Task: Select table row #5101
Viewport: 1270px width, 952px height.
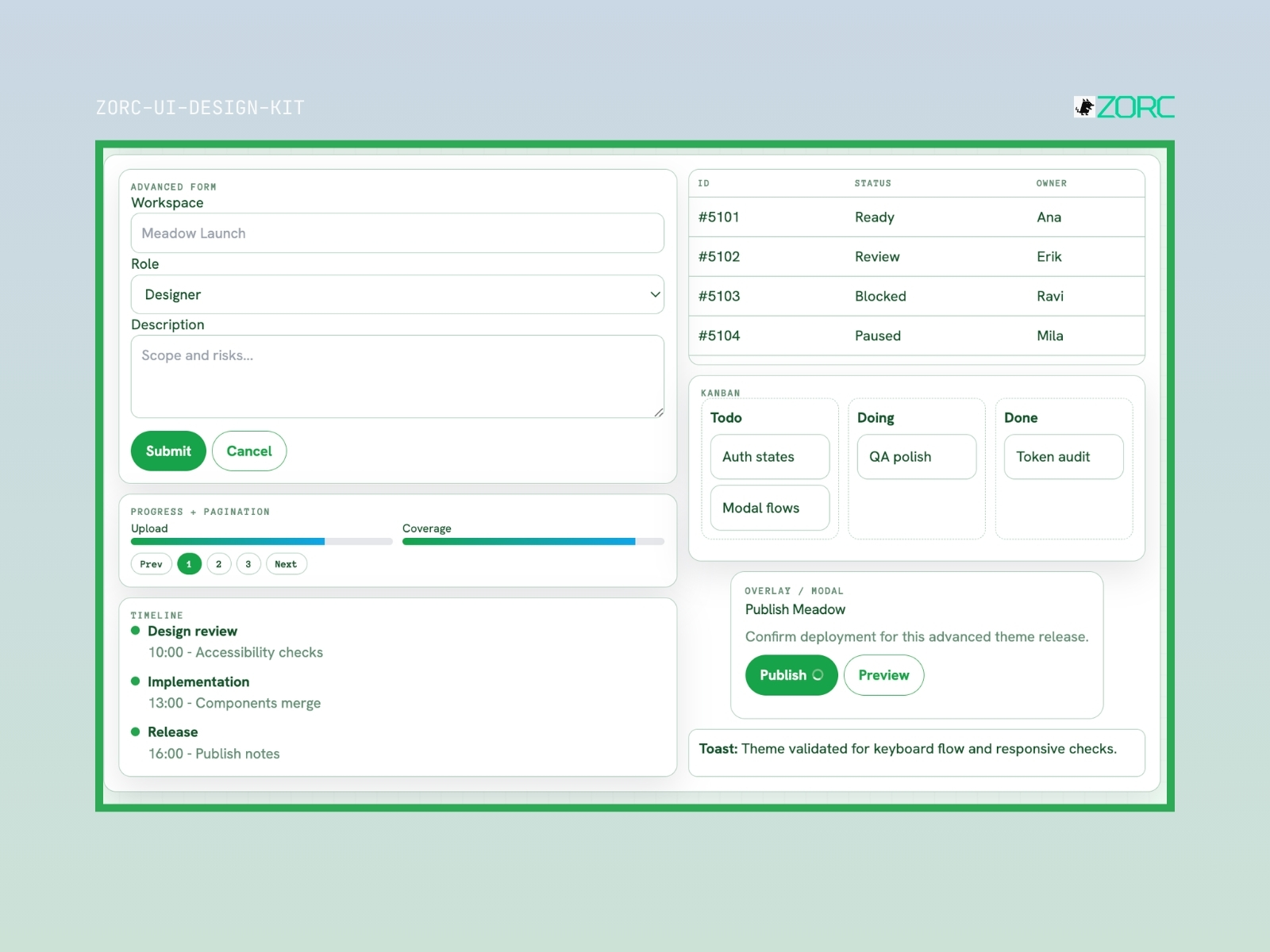Action: [x=917, y=217]
